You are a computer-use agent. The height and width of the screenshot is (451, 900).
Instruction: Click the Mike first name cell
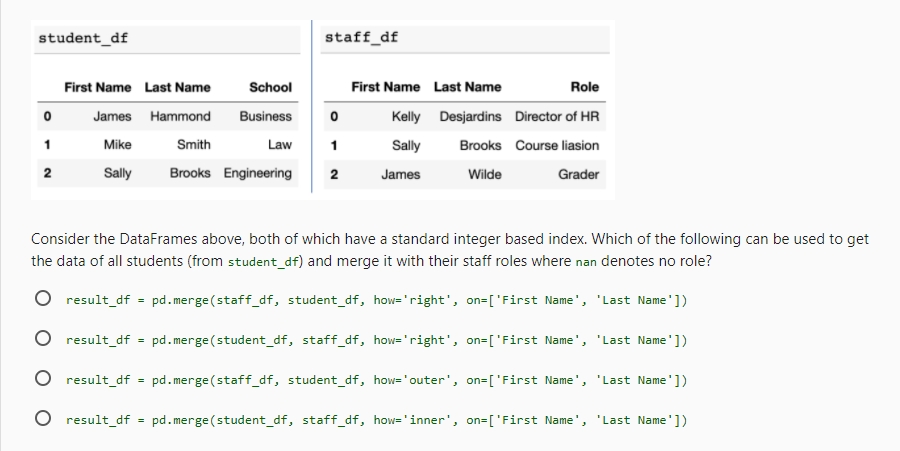117,145
